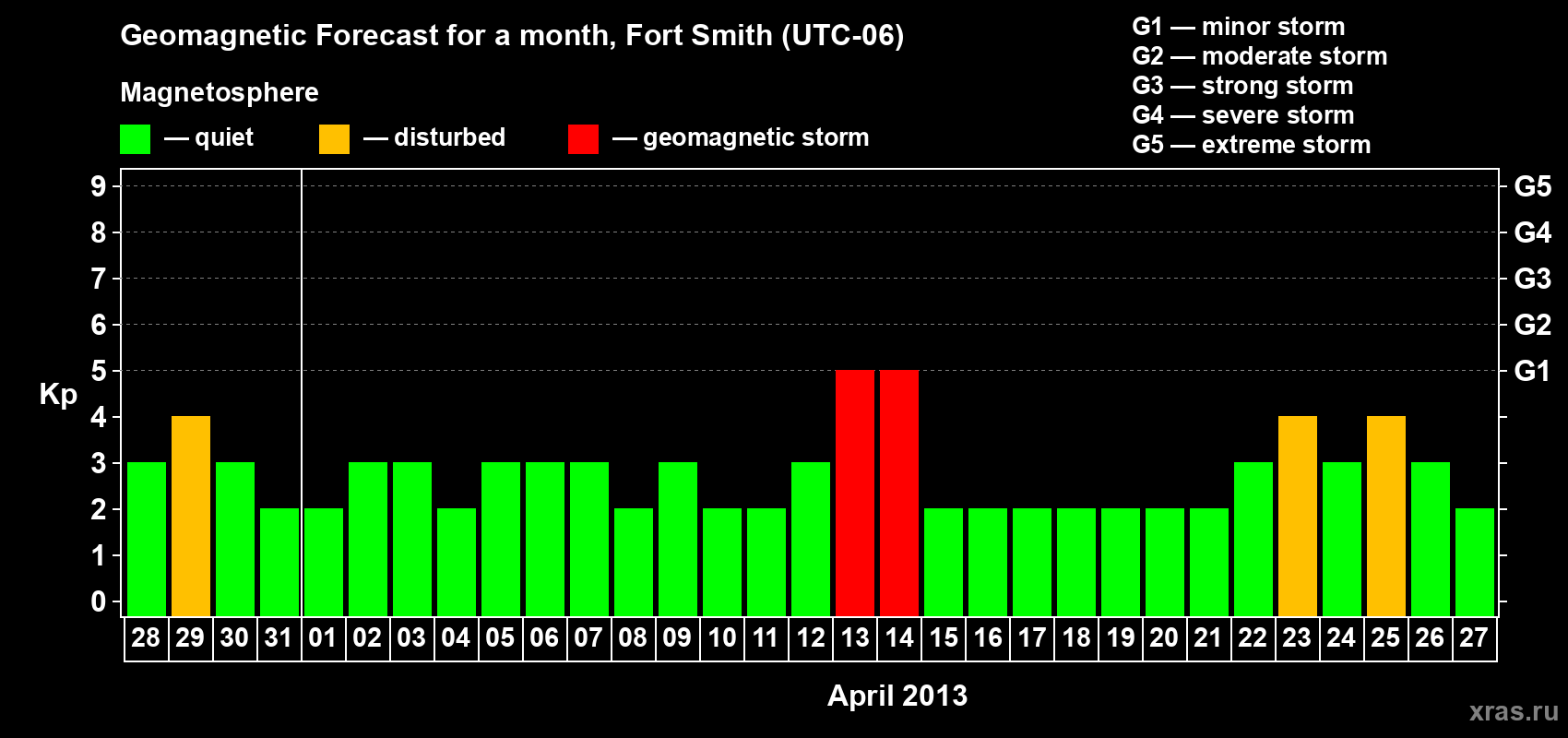Screen dimensions: 1568x738
Task: Click the '— geomagnetic storm' legend text
Action: tap(741, 138)
